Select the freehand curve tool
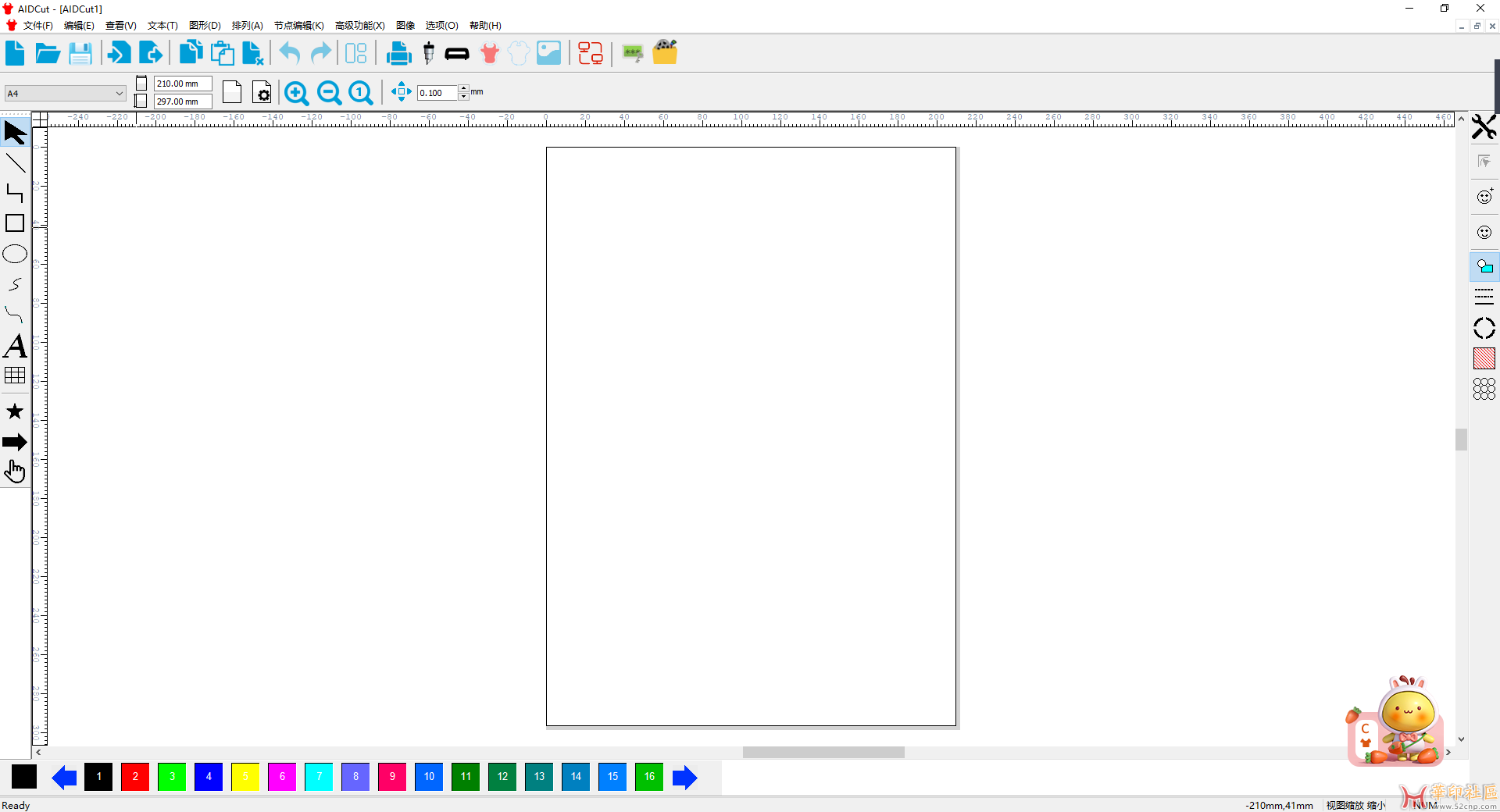 click(x=15, y=284)
